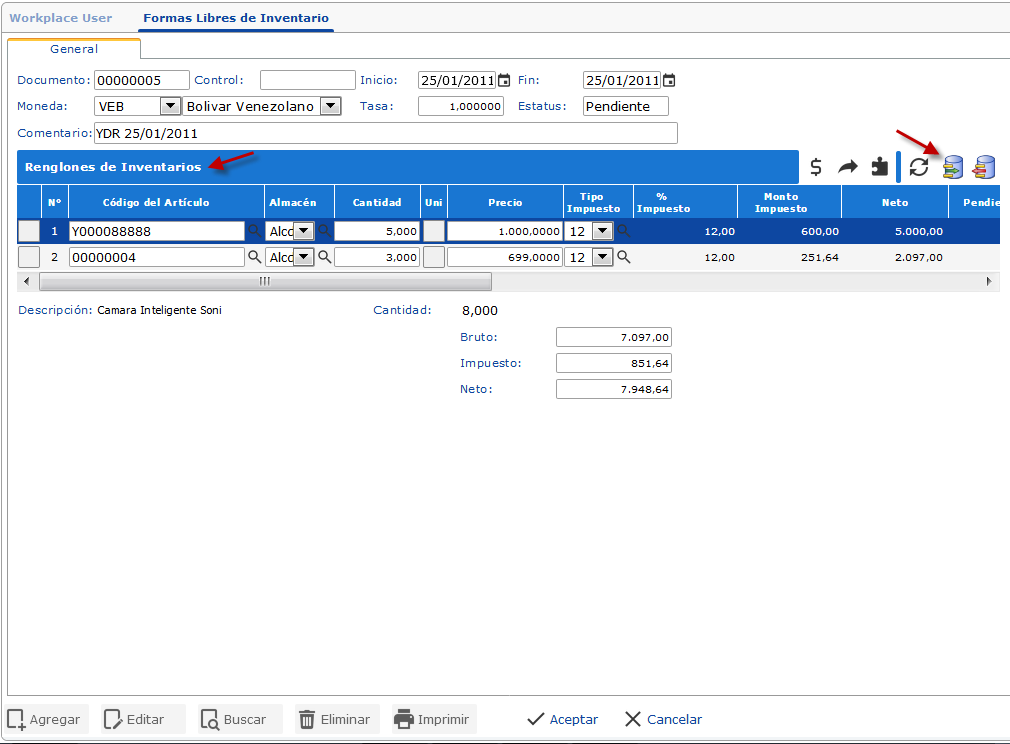Select row 1 using its row selector box
This screenshot has width=1010, height=744.
(x=29, y=231)
